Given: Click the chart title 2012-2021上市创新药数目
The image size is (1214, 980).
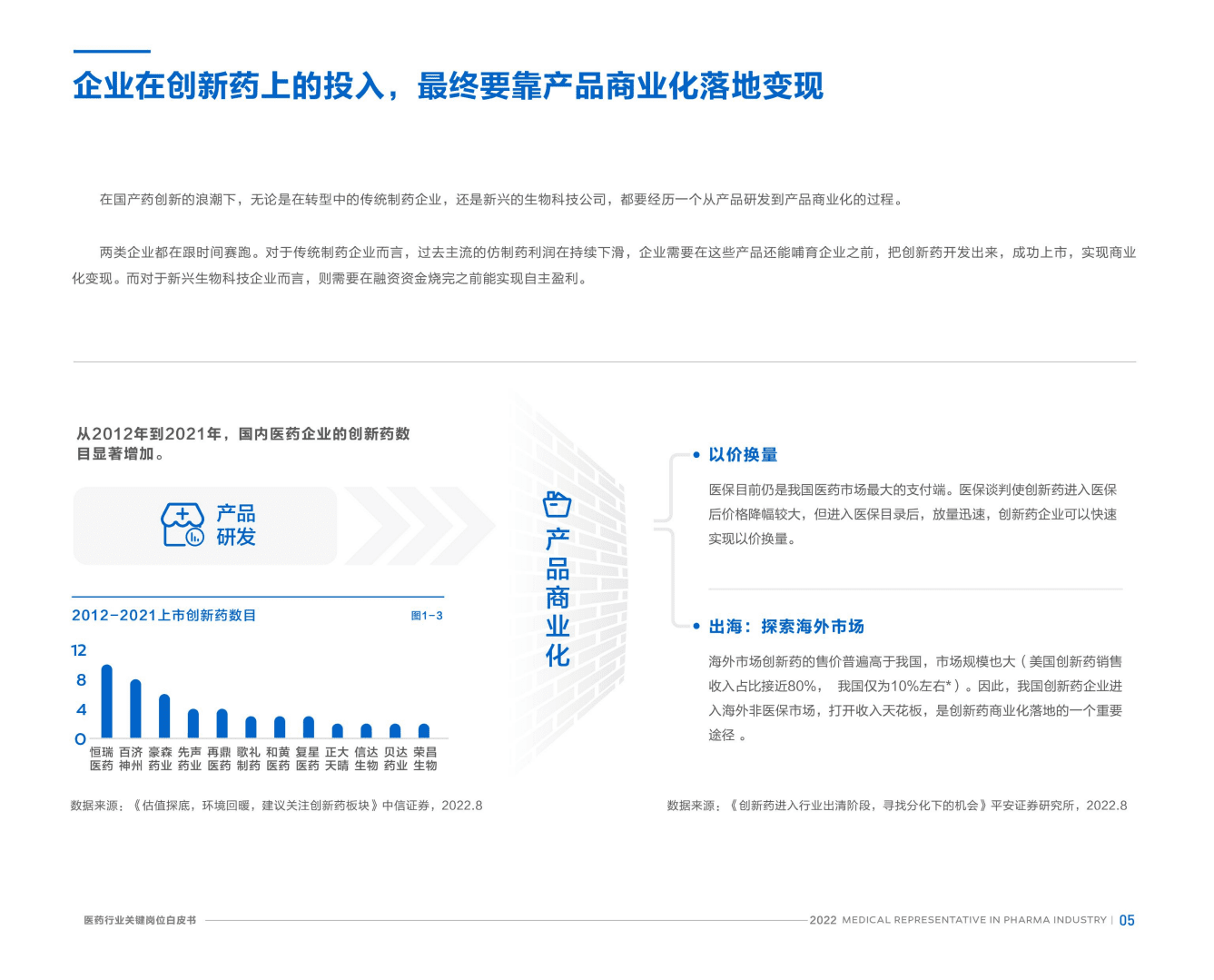Looking at the screenshot, I should (x=163, y=615).
